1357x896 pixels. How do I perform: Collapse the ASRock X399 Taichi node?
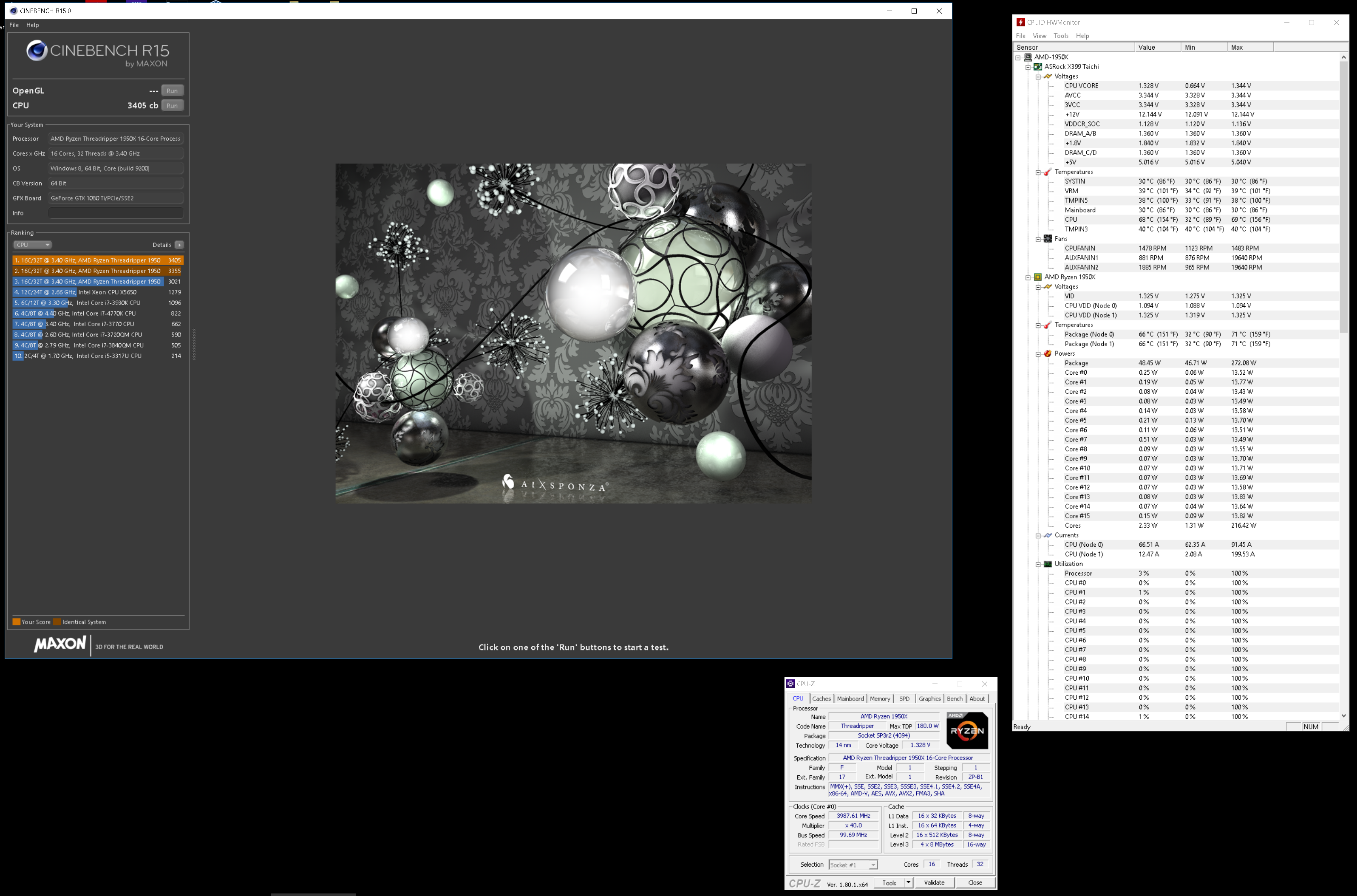point(1028,67)
